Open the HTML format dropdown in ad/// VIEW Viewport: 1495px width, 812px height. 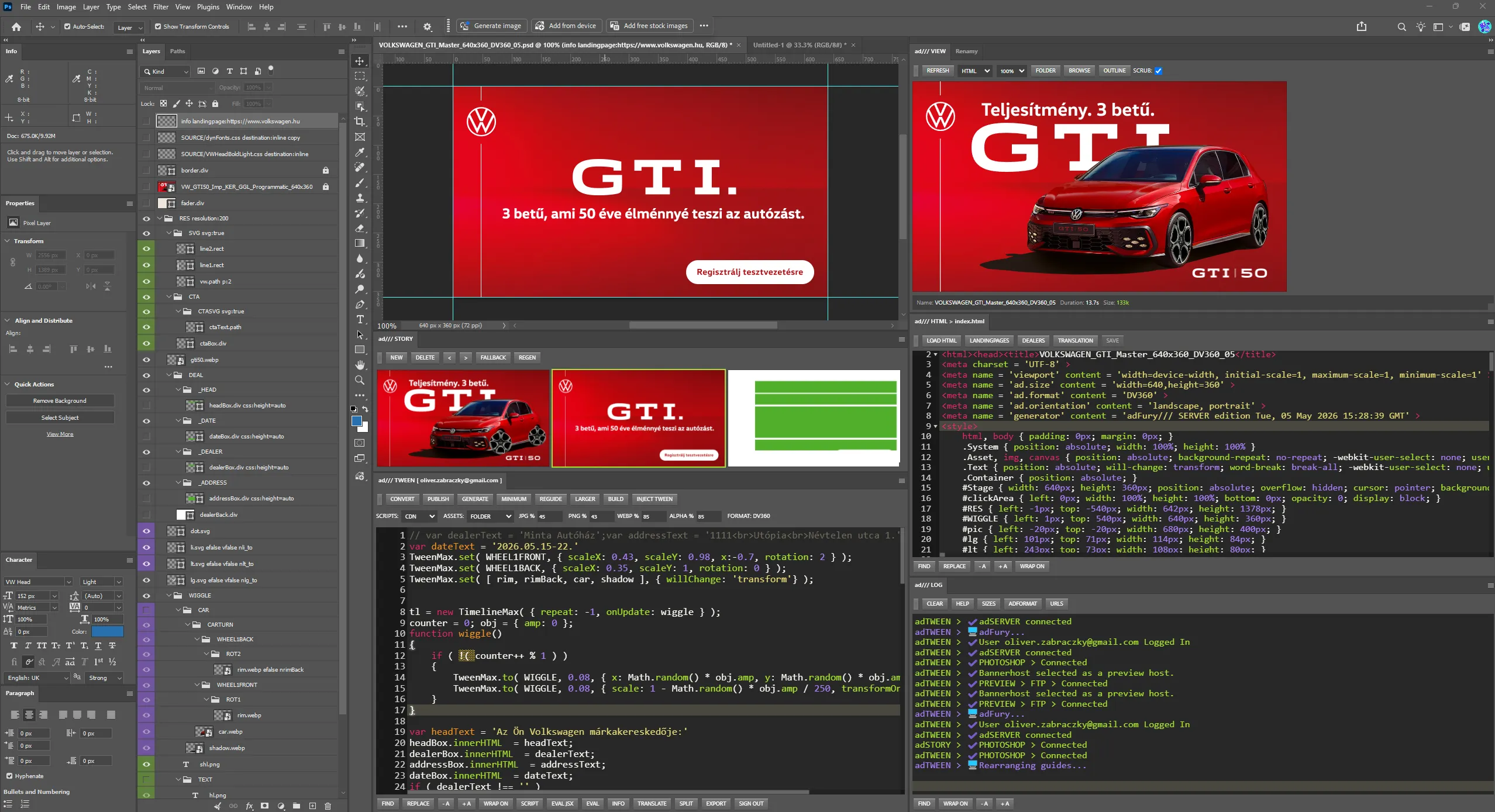tap(975, 71)
